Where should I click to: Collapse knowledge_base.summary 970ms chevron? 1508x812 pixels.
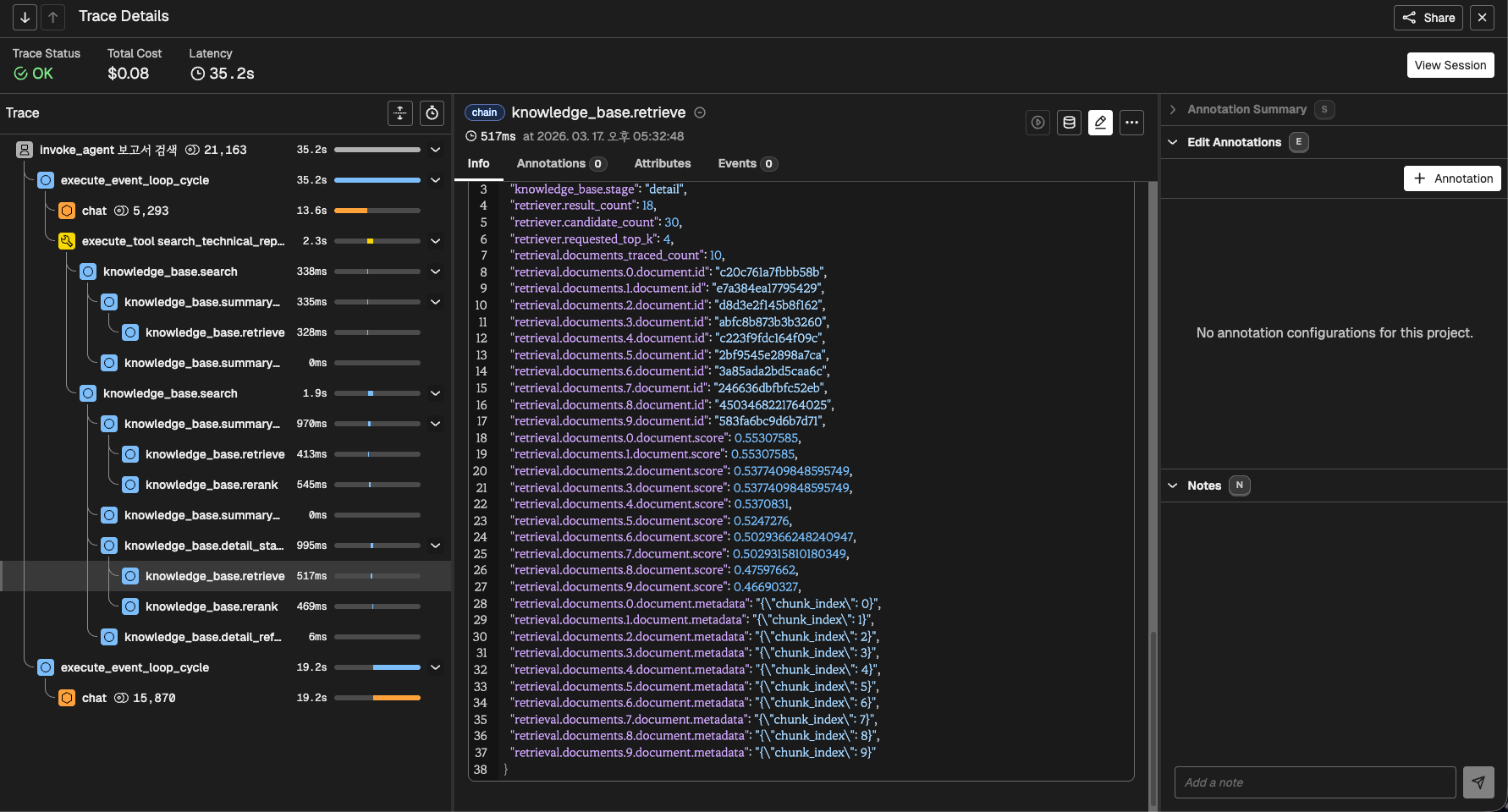click(435, 424)
